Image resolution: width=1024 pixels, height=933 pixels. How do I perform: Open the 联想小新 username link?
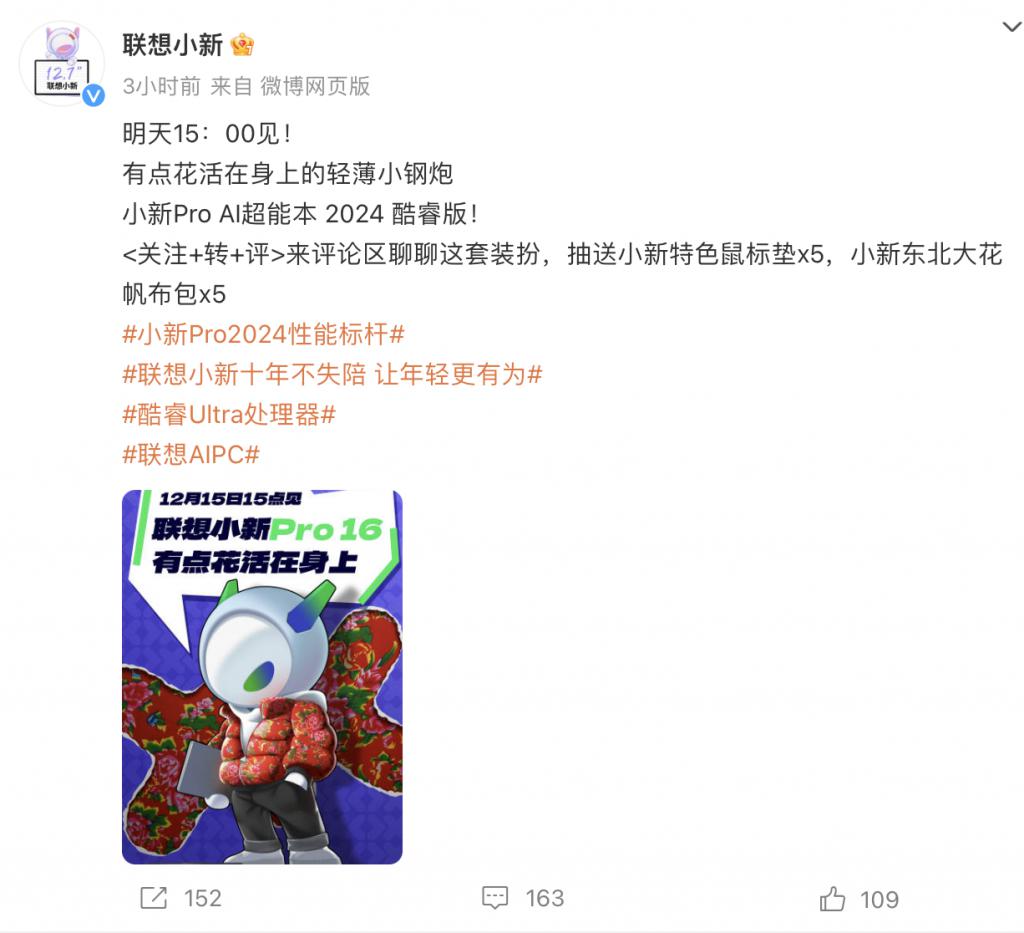click(172, 45)
